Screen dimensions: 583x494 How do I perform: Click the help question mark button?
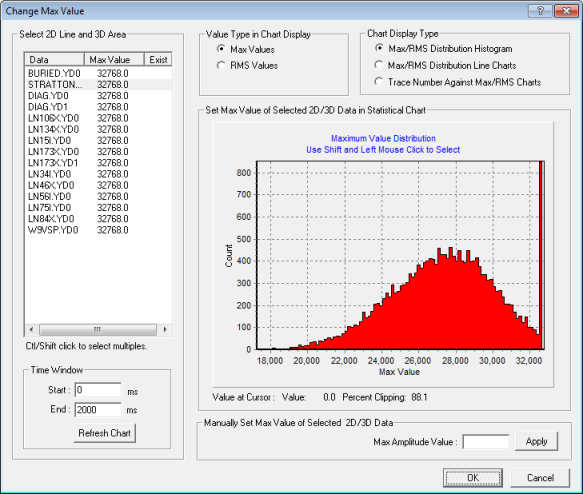click(541, 11)
